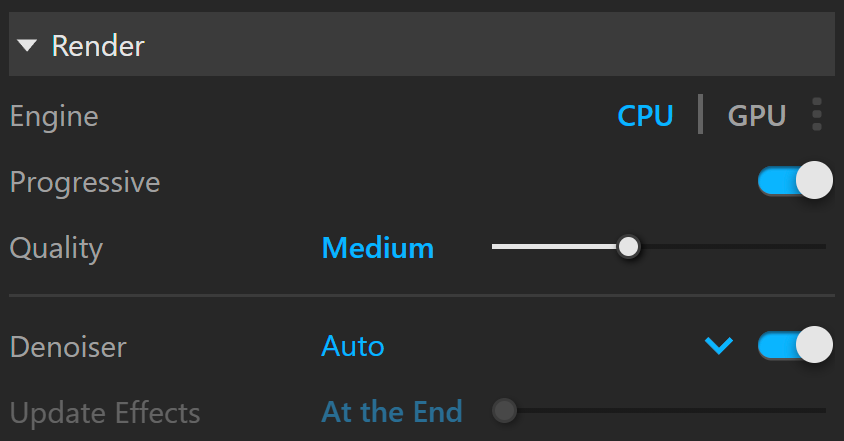Click the Auto denoiser mode value
The height and width of the screenshot is (441, 844).
[x=353, y=346]
